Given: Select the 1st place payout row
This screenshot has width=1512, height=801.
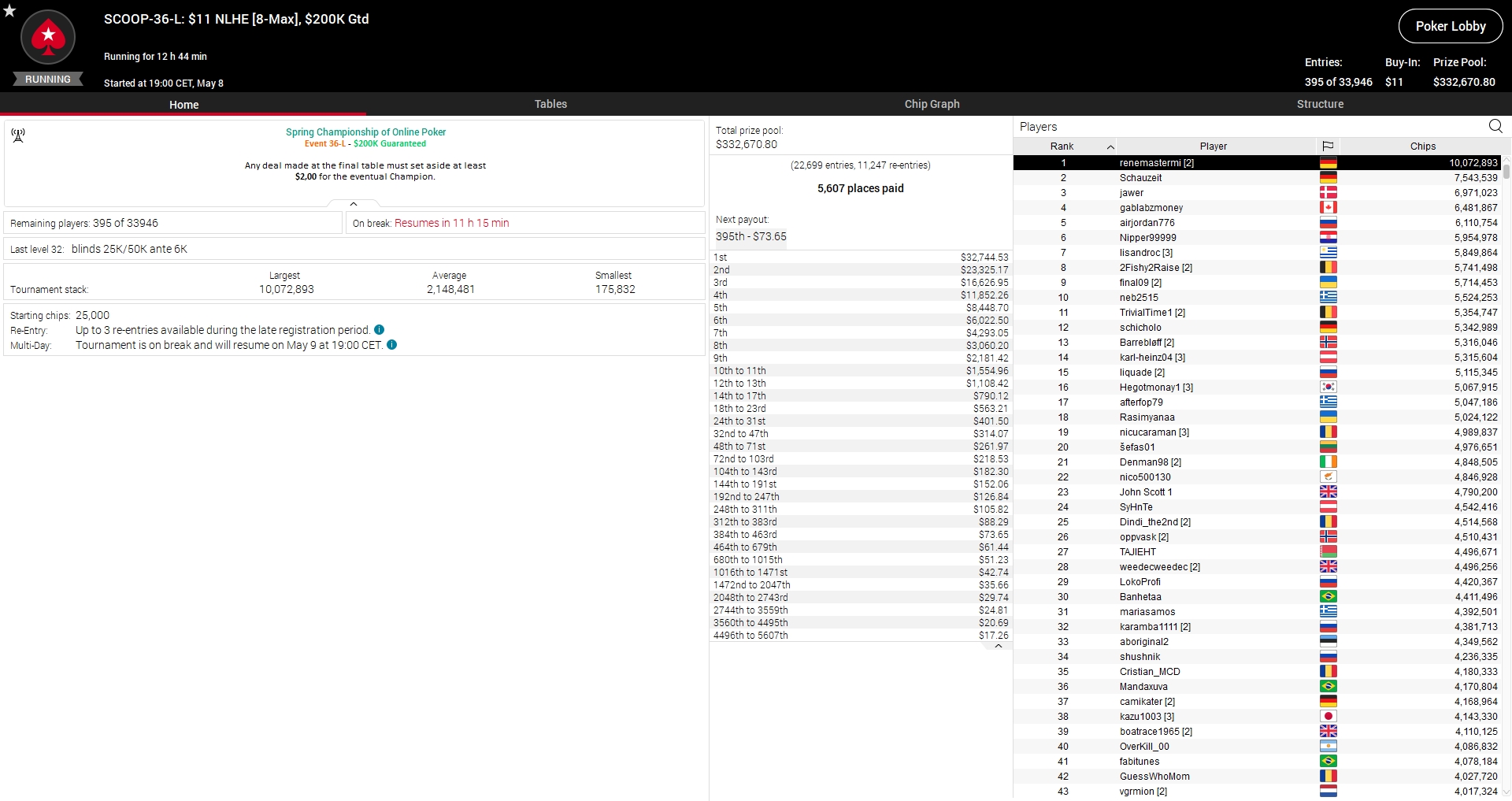Looking at the screenshot, I should [861, 258].
